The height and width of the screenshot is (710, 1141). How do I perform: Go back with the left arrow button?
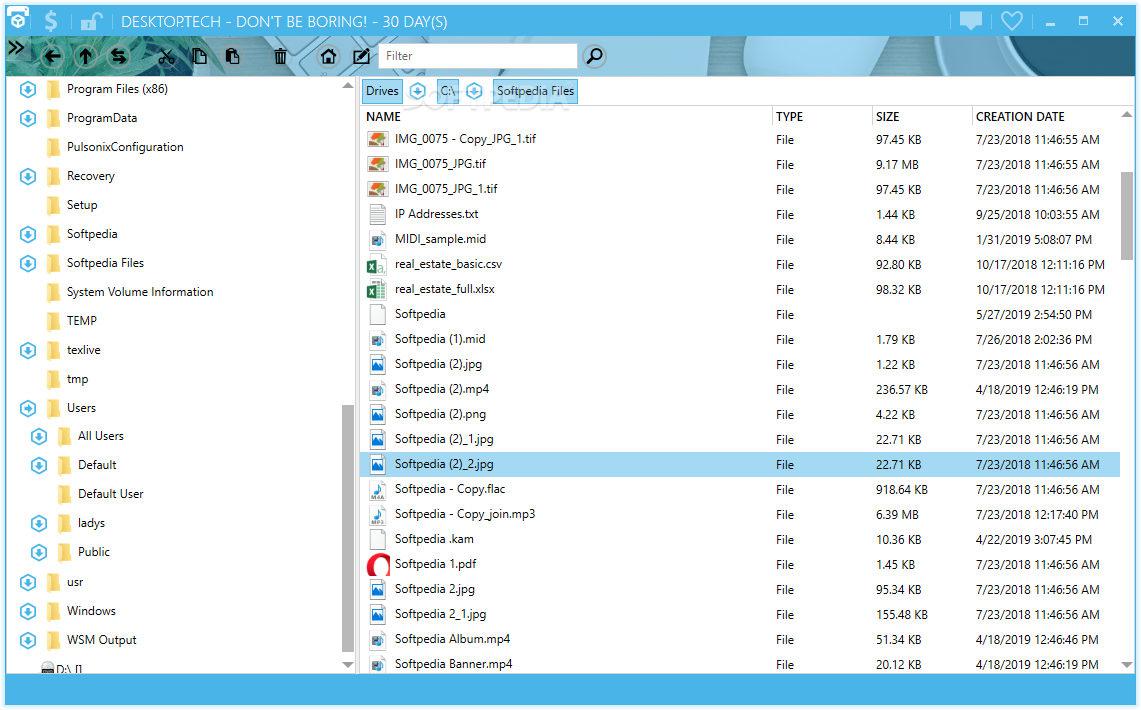pyautogui.click(x=52, y=56)
